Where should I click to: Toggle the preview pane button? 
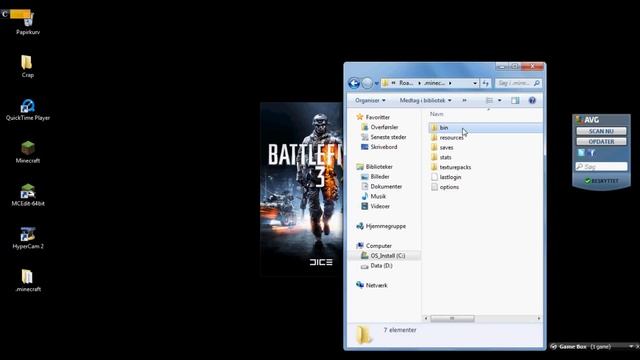(x=515, y=100)
